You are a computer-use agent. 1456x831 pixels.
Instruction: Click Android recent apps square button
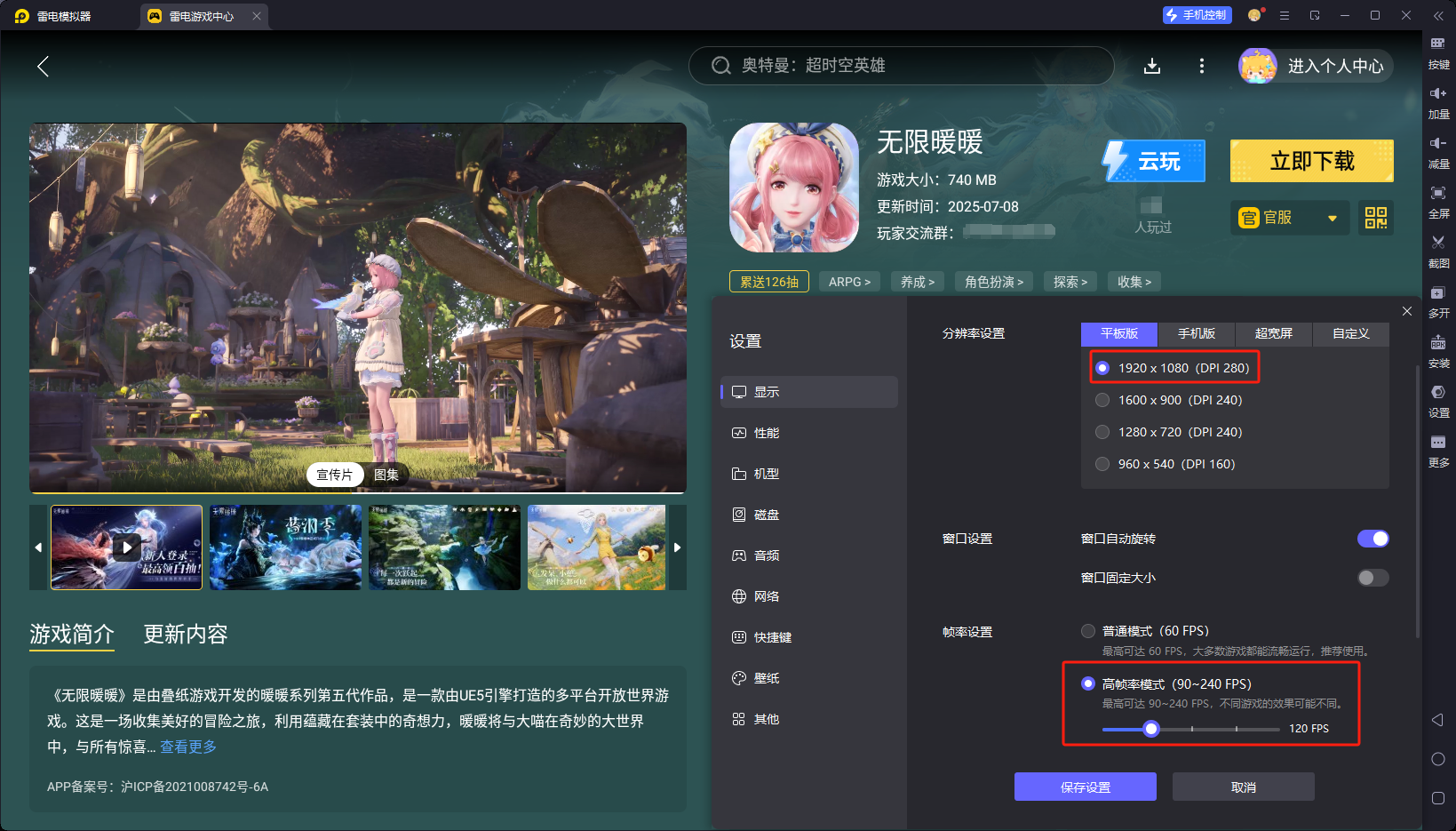pos(1438,798)
